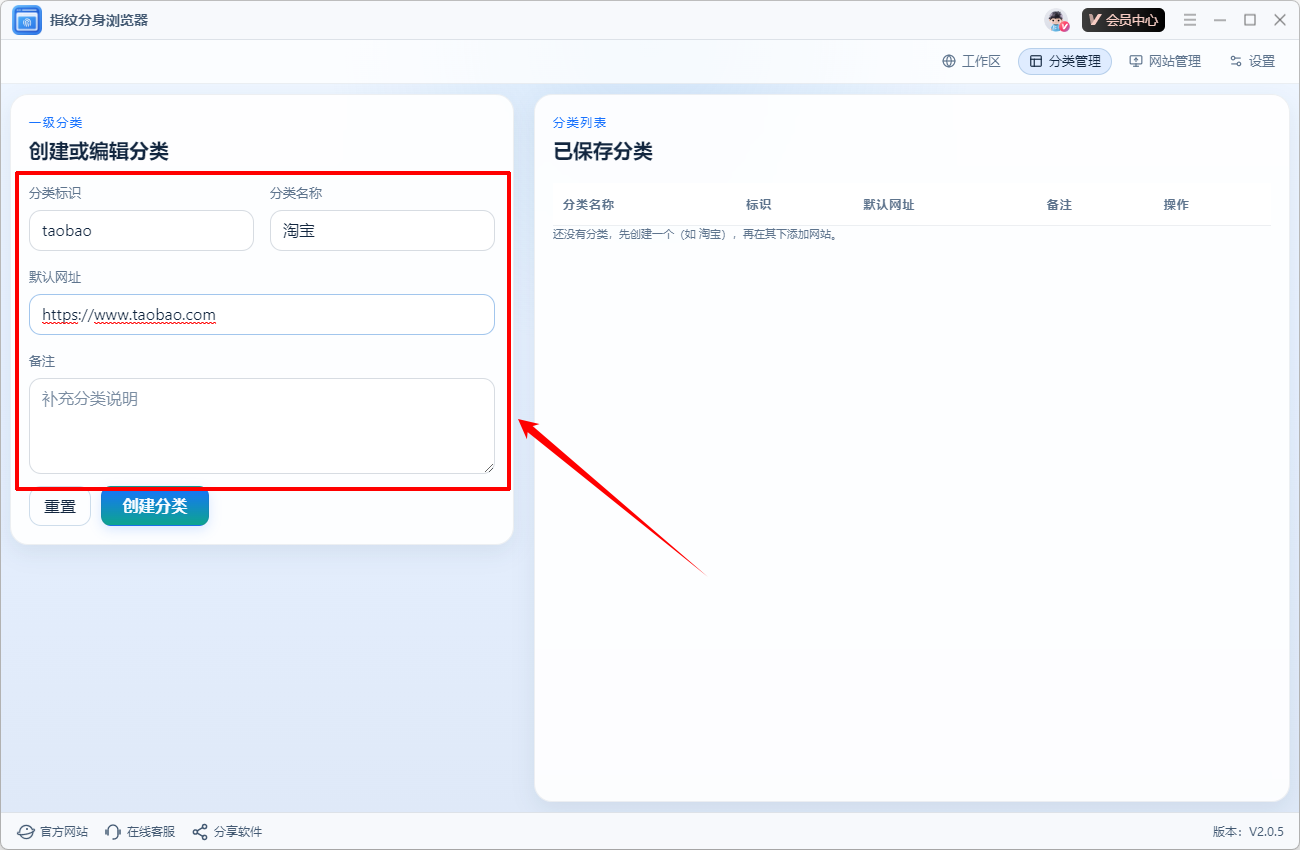Click into the 默认网址 URL field

tap(262, 314)
